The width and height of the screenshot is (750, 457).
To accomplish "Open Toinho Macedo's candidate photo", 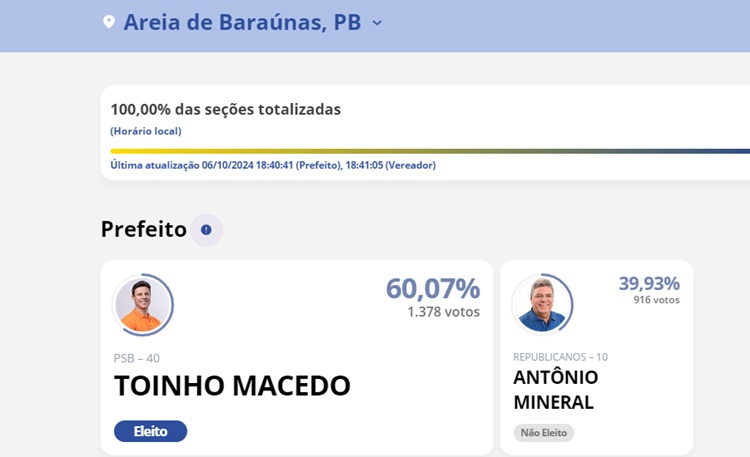I will coord(142,304).
